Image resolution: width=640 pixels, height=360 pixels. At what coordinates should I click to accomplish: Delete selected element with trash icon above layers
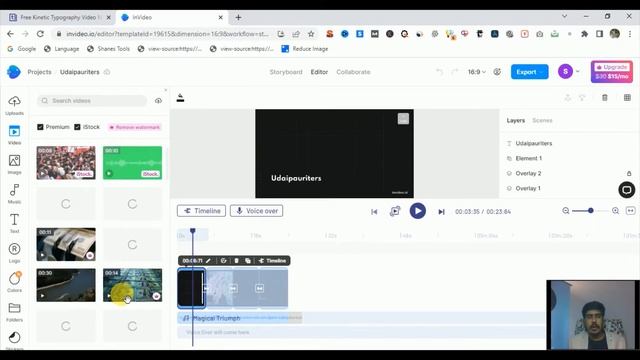point(605,98)
